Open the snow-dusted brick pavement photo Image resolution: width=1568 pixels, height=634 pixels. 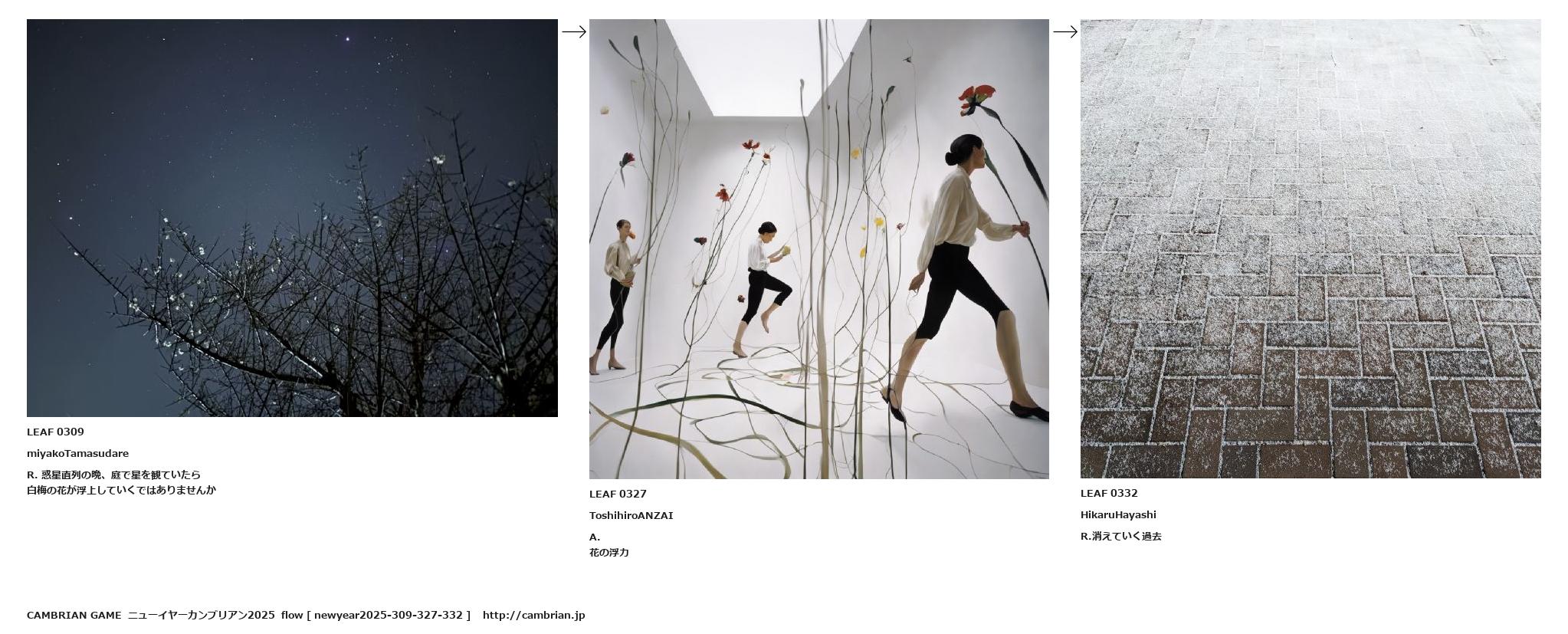(1310, 248)
